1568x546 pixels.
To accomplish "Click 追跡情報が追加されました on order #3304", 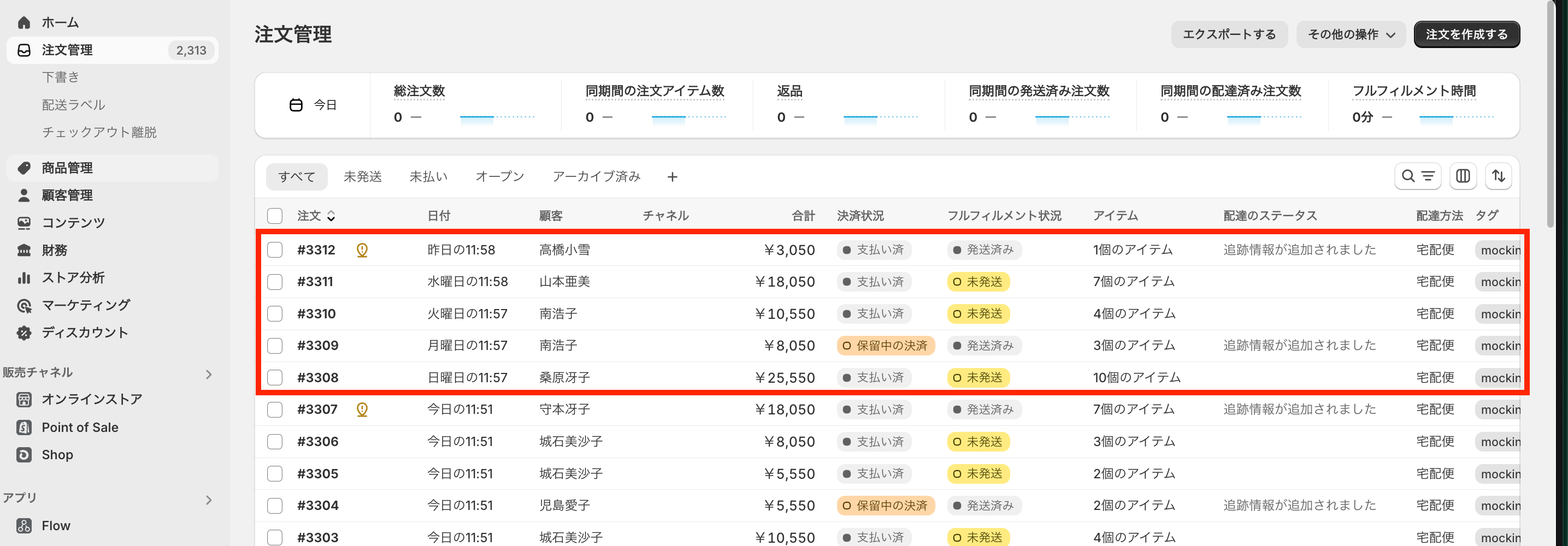I will coord(1300,505).
